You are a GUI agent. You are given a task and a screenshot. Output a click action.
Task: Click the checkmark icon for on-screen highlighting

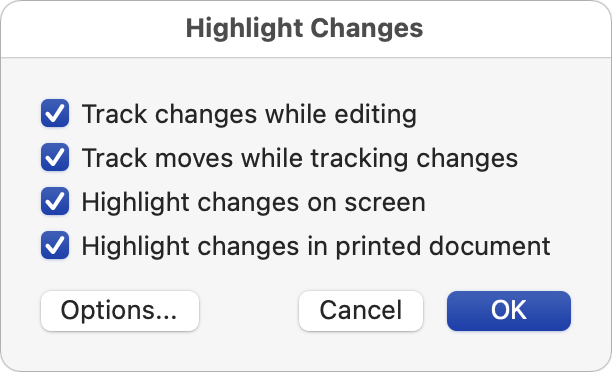tap(55, 201)
